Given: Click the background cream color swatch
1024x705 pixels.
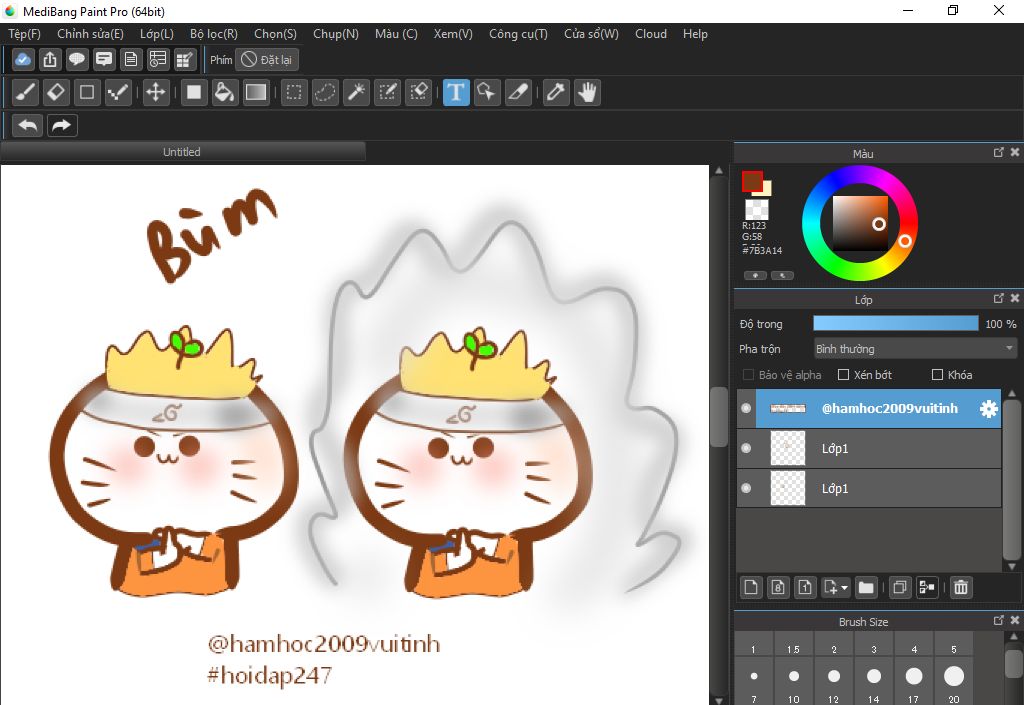Looking at the screenshot, I should coord(767,189).
